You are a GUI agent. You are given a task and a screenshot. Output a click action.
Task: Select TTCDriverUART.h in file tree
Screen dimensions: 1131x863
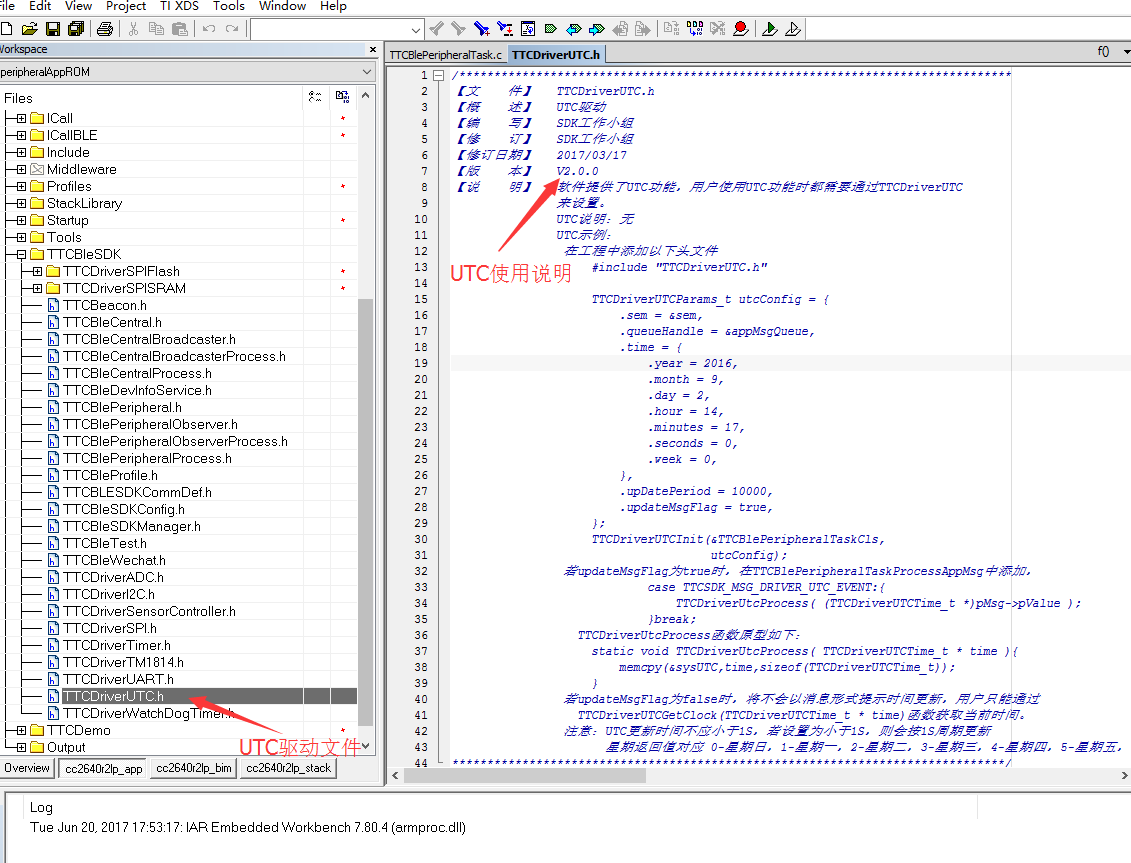click(118, 679)
